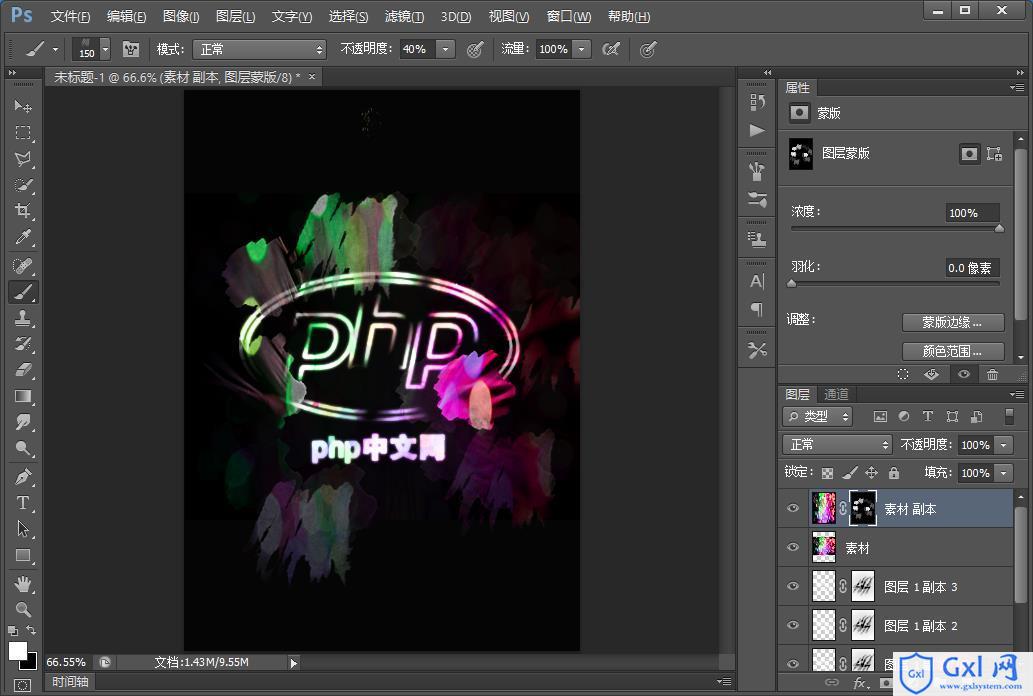Open the brush mode 正常 dropdown
Image resolution: width=1033 pixels, height=696 pixels.
tap(260, 49)
